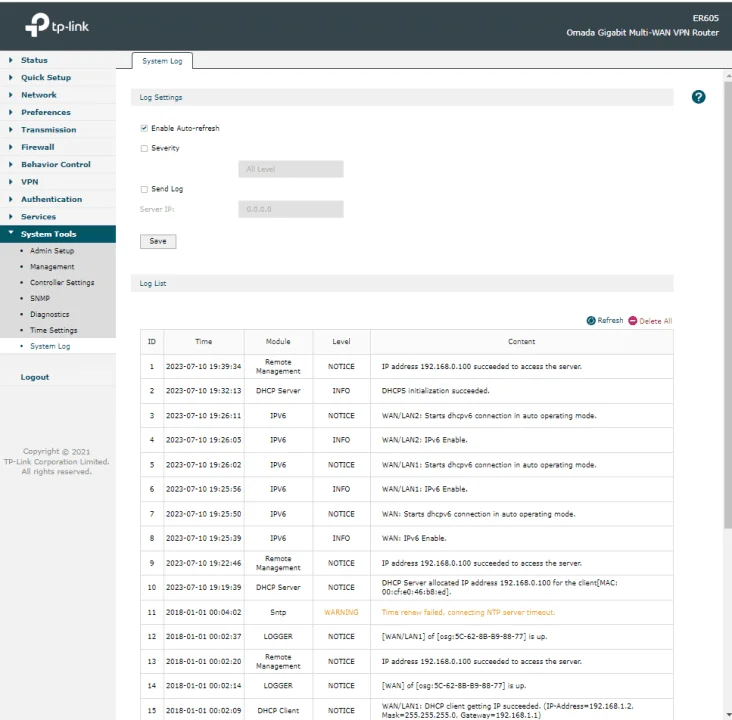Check the Send Log checkbox
The image size is (732, 720).
(x=144, y=189)
